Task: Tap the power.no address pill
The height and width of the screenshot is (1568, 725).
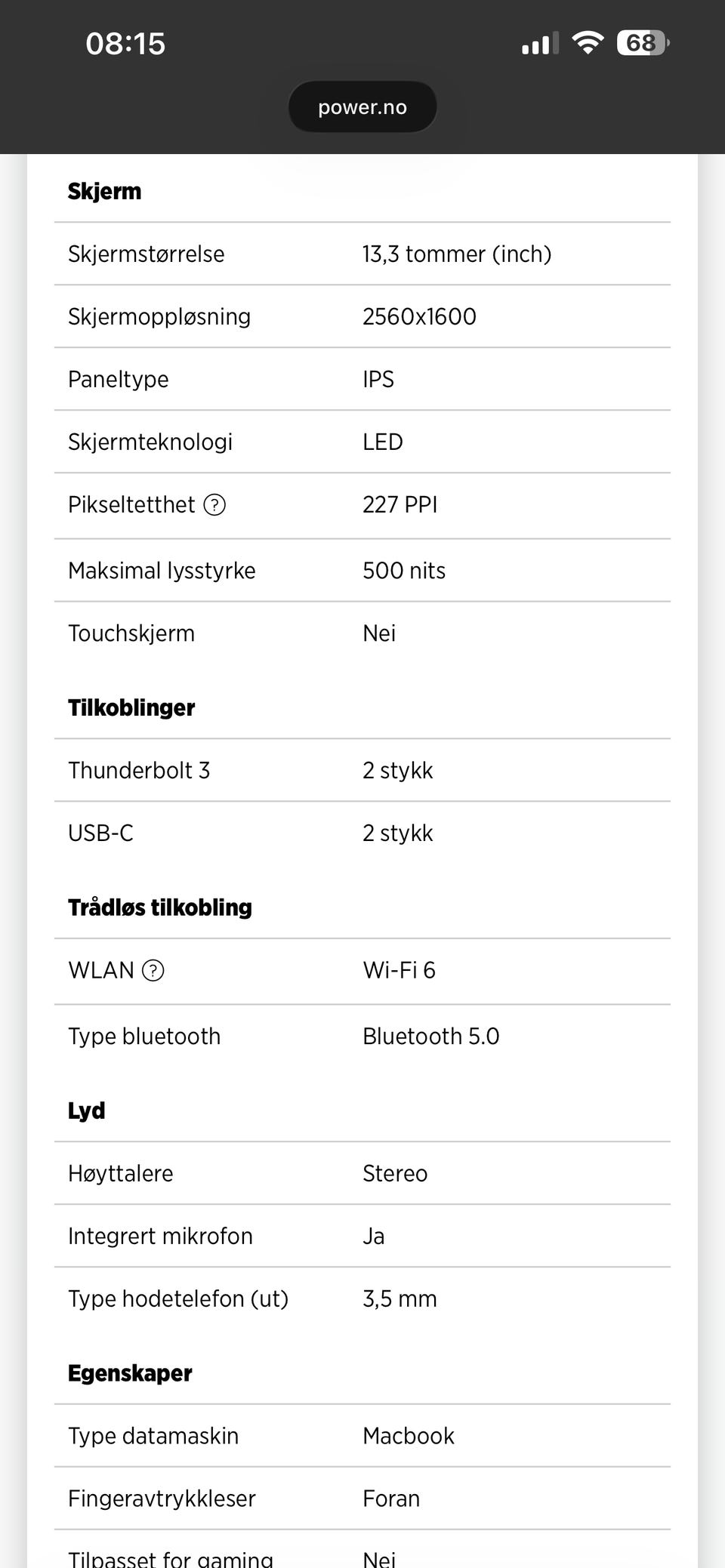Action: 362,106
